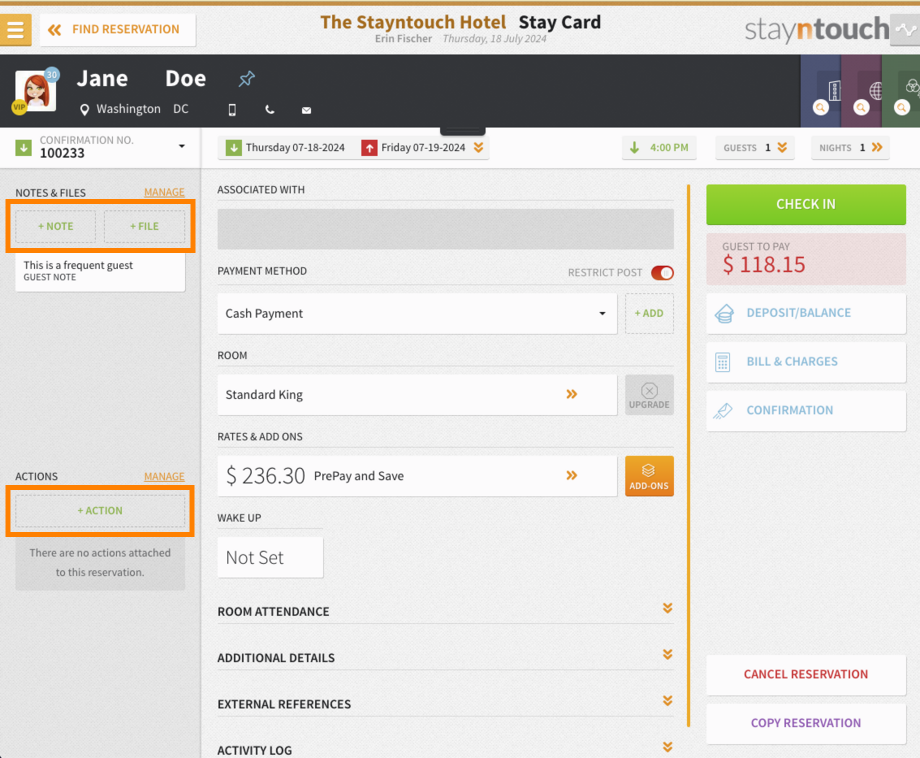The height and width of the screenshot is (758, 920).
Task: Click Jane Doe's guest avatar
Action: point(36,91)
